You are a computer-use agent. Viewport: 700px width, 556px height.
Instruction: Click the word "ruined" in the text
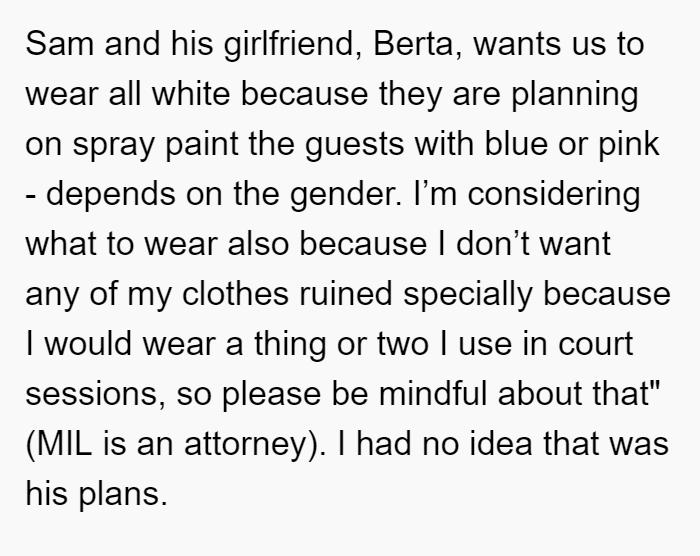[346, 294]
